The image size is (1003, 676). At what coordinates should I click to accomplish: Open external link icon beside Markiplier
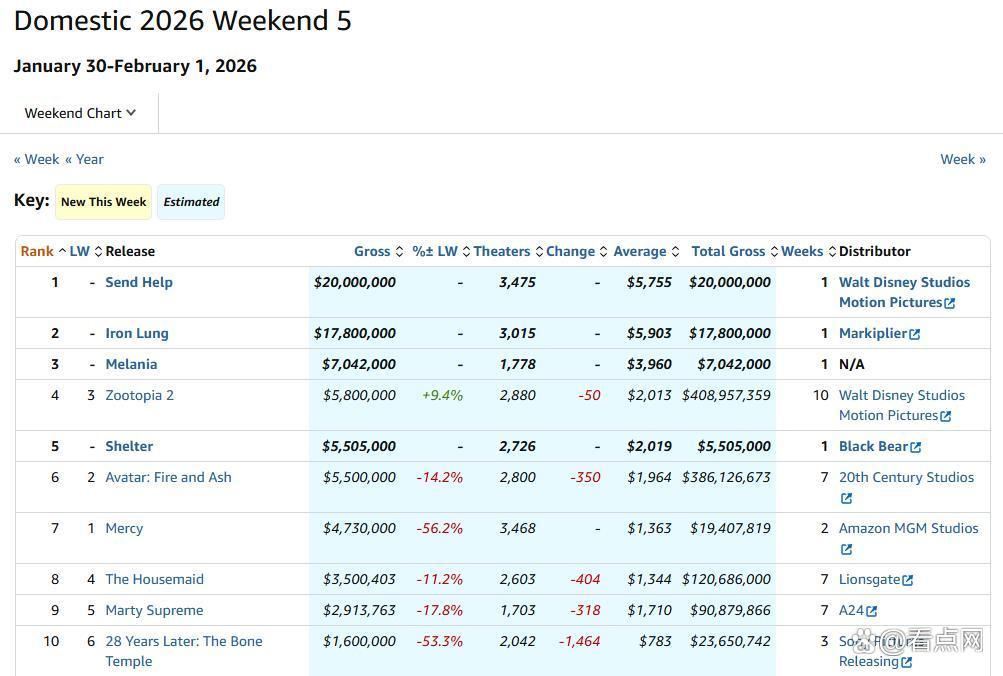click(915, 334)
